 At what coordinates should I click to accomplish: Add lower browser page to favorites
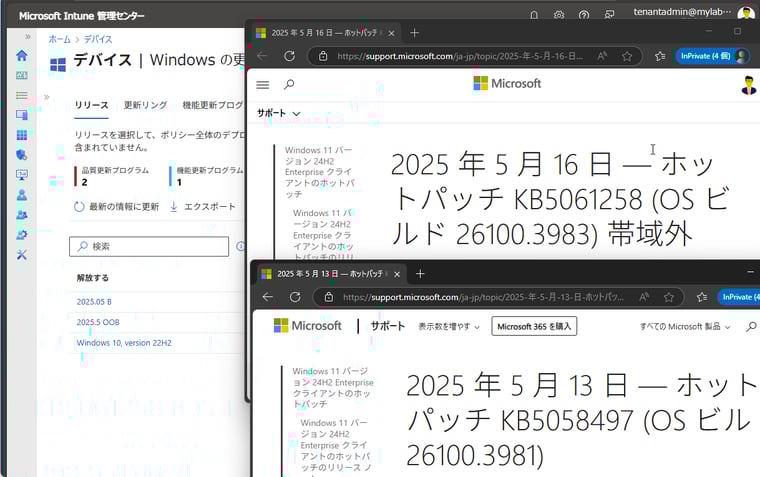tap(669, 297)
